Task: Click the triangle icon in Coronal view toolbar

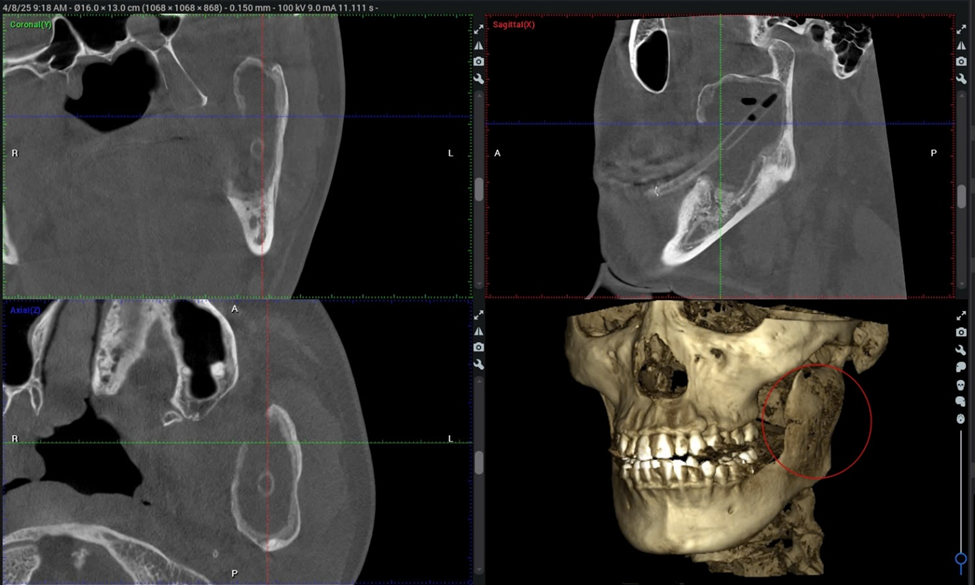Action: (479, 46)
